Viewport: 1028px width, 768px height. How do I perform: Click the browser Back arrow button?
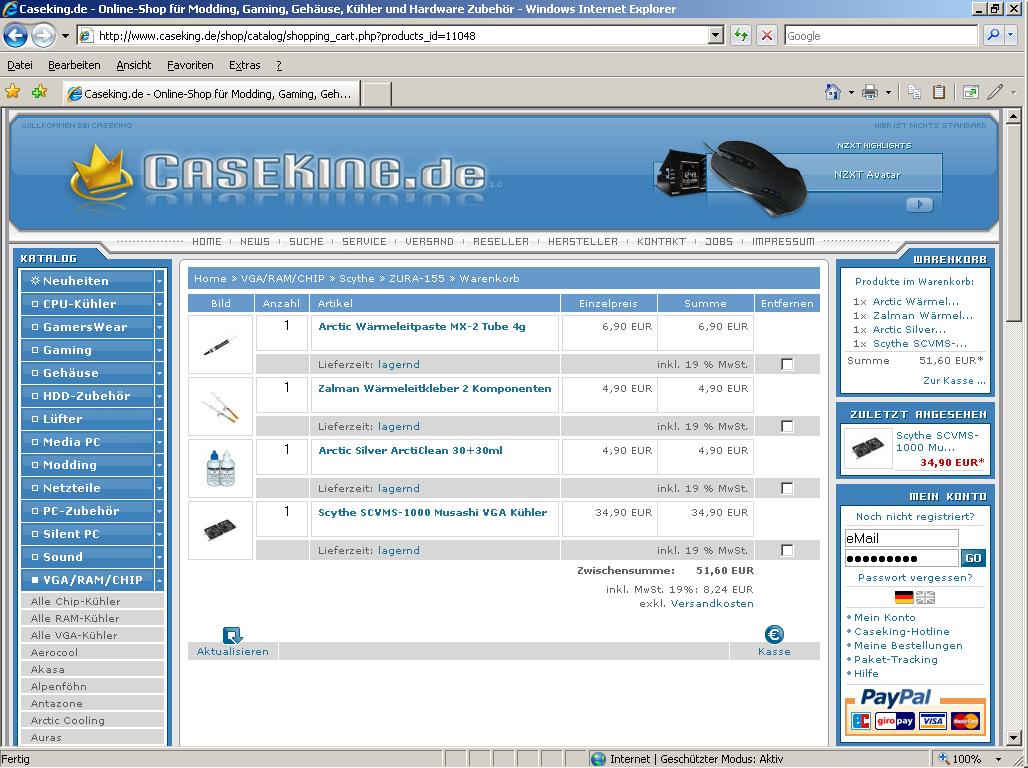pyautogui.click(x=16, y=35)
